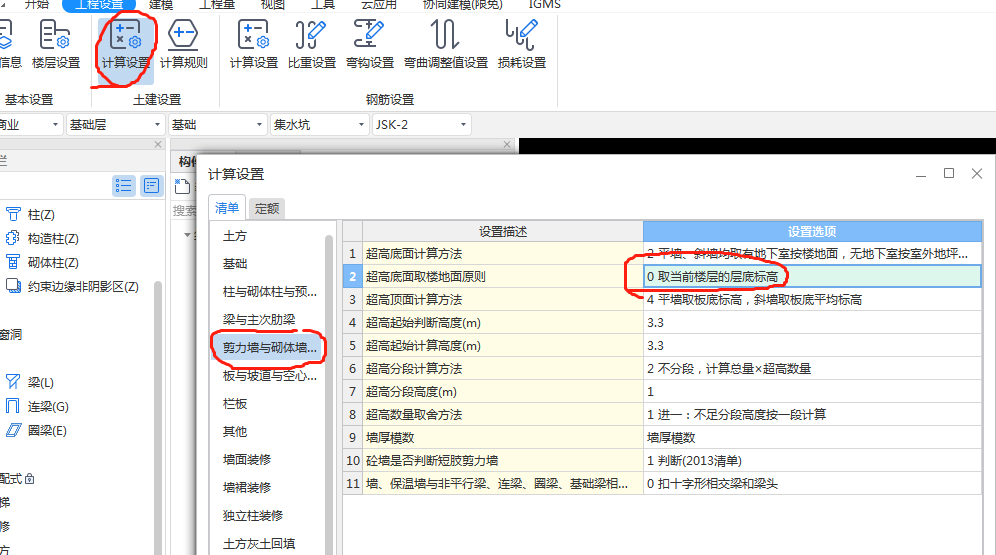Select 构造柱(Z) component type
Screen dimensions: 996x555
point(42,239)
